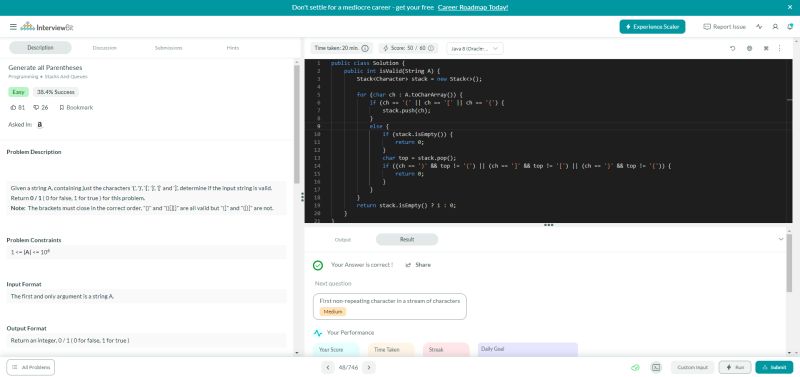This screenshot has width=800, height=377.
Task: Open Report Issue
Action: [724, 27]
